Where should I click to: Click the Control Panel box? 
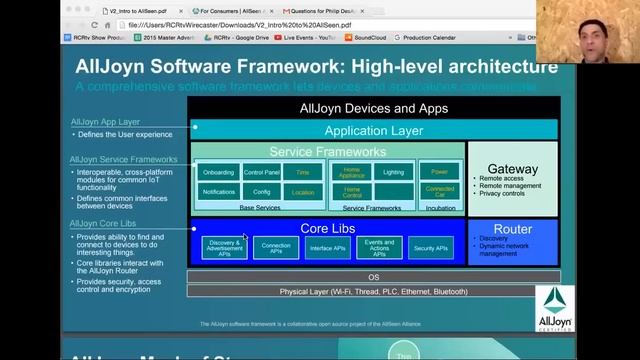click(x=262, y=172)
